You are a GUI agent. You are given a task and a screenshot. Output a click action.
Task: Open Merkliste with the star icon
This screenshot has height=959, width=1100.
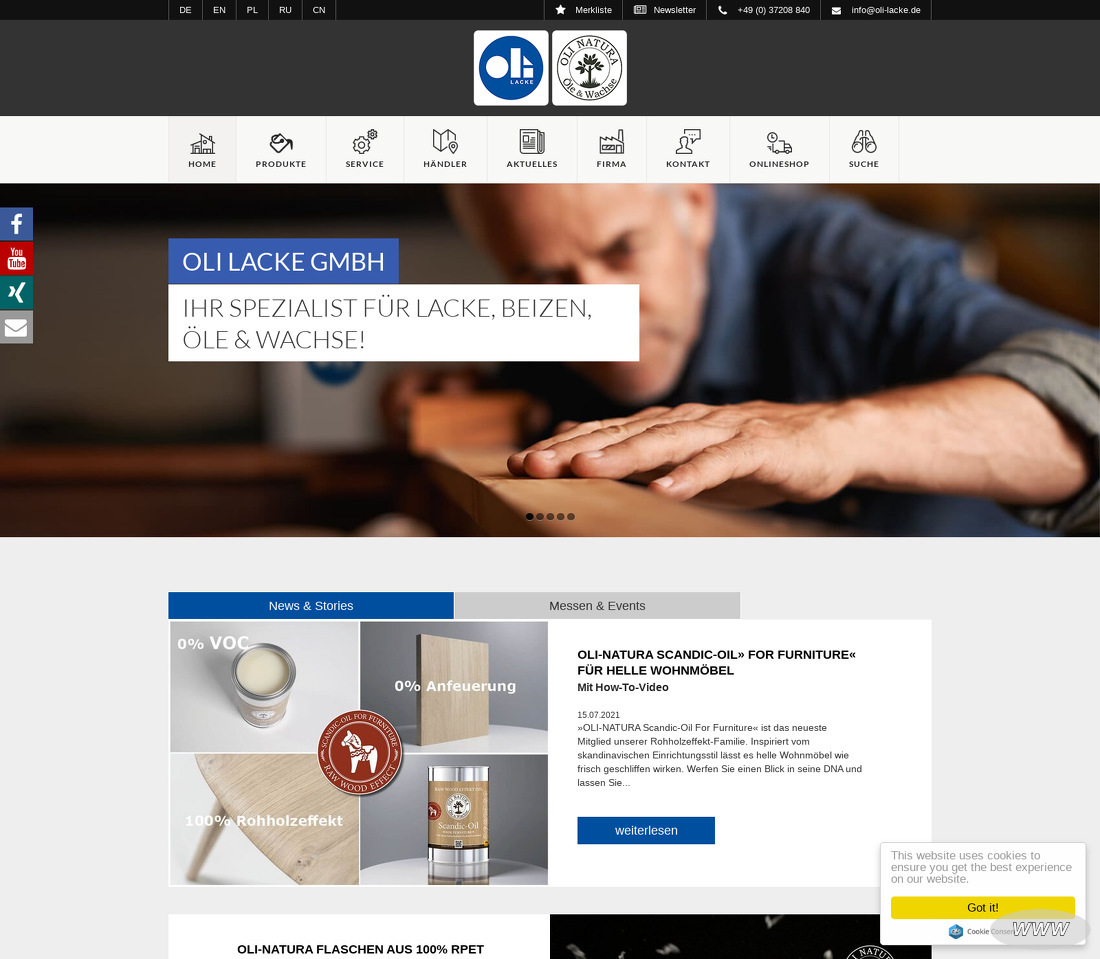click(x=583, y=10)
